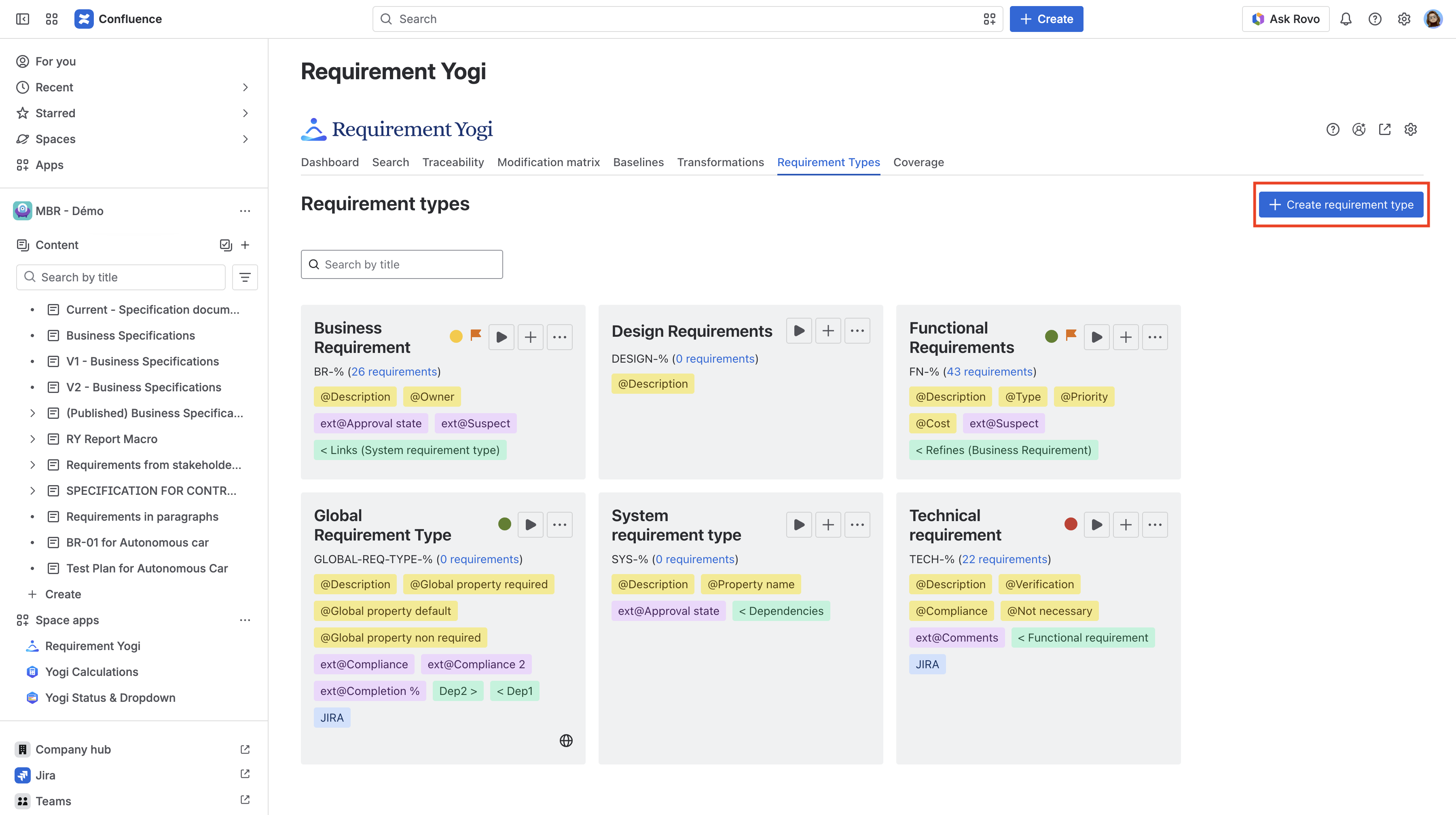Open Requirement Yogi settings gear

[1411, 129]
